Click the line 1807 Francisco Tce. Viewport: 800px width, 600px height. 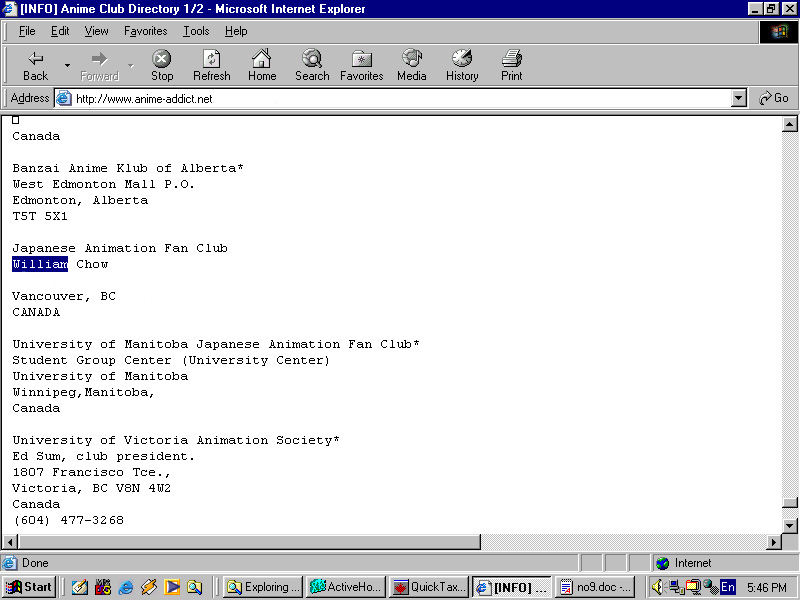click(91, 472)
